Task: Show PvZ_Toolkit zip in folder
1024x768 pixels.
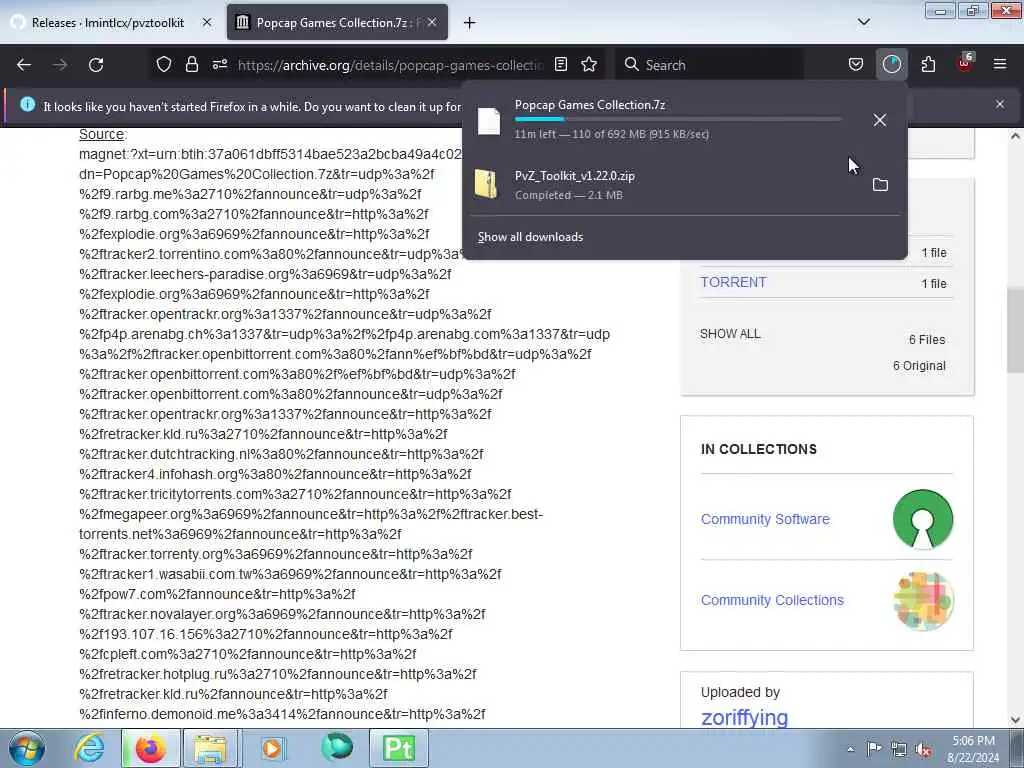Action: [880, 185]
